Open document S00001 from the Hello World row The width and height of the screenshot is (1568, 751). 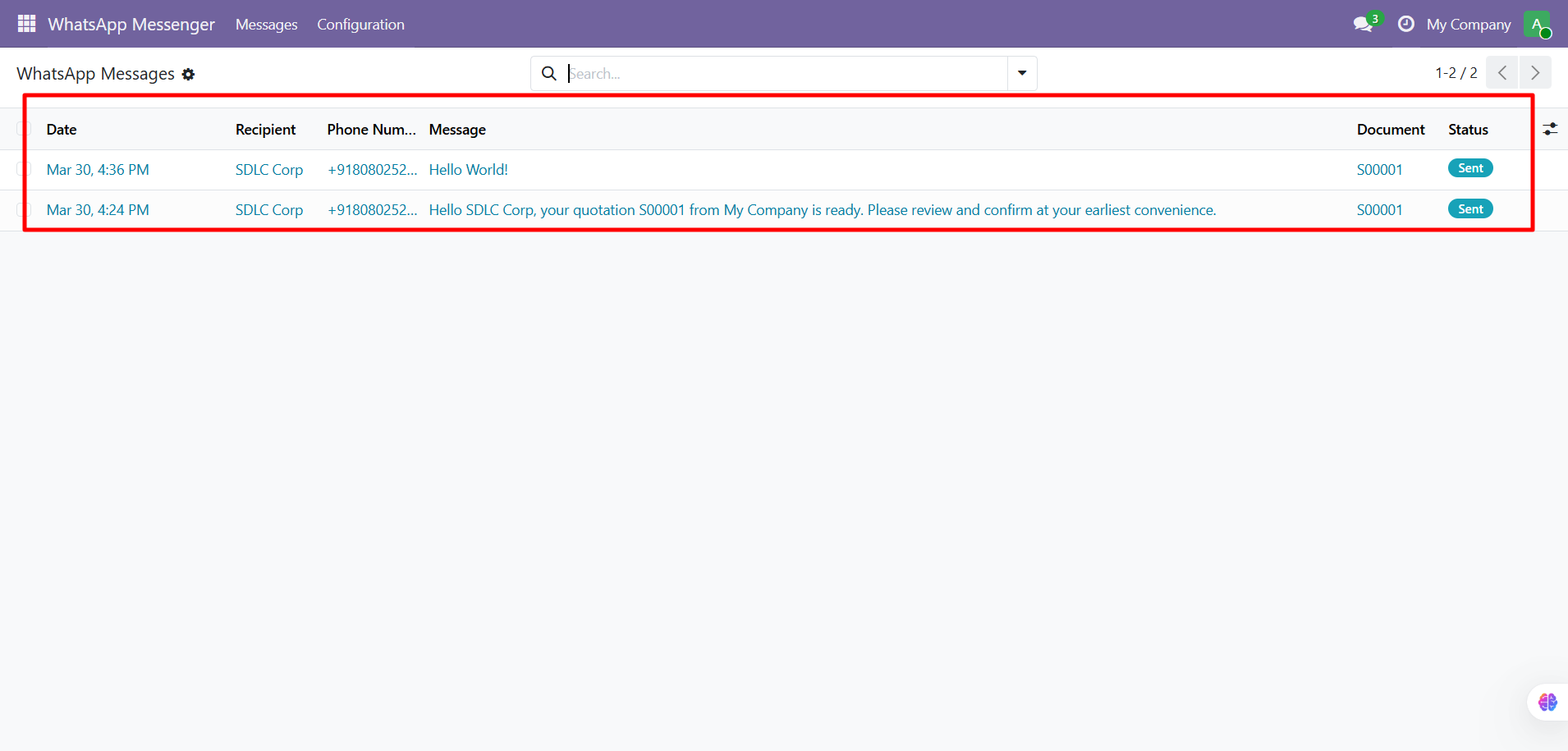click(1379, 169)
